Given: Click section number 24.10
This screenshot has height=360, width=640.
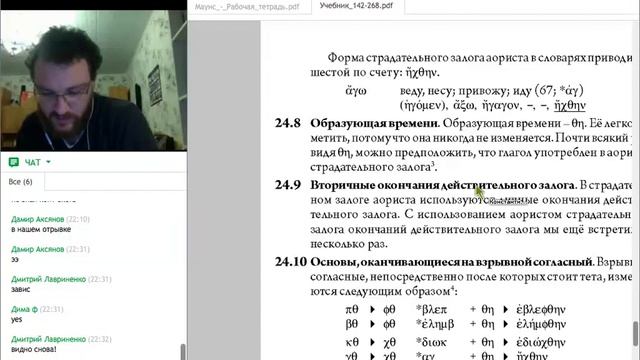Looking at the screenshot, I should (290, 262).
